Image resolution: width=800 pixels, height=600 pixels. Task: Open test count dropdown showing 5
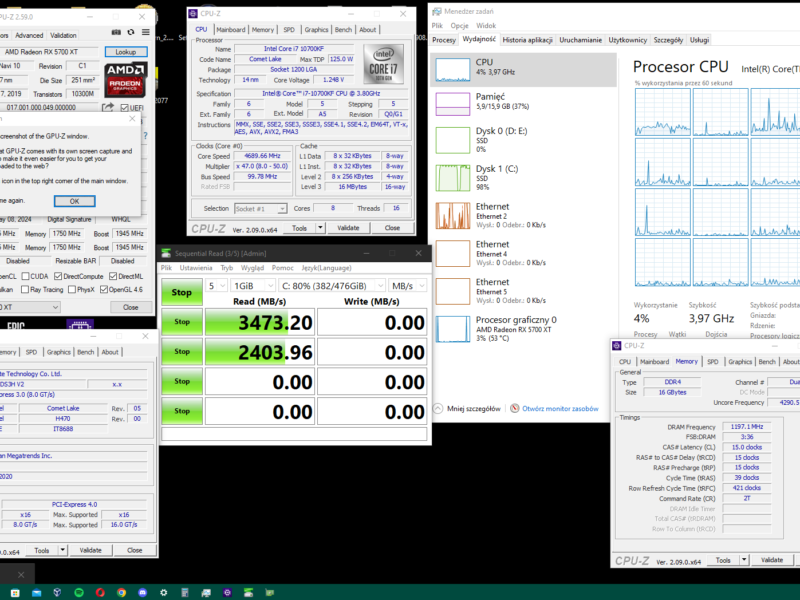[216, 286]
